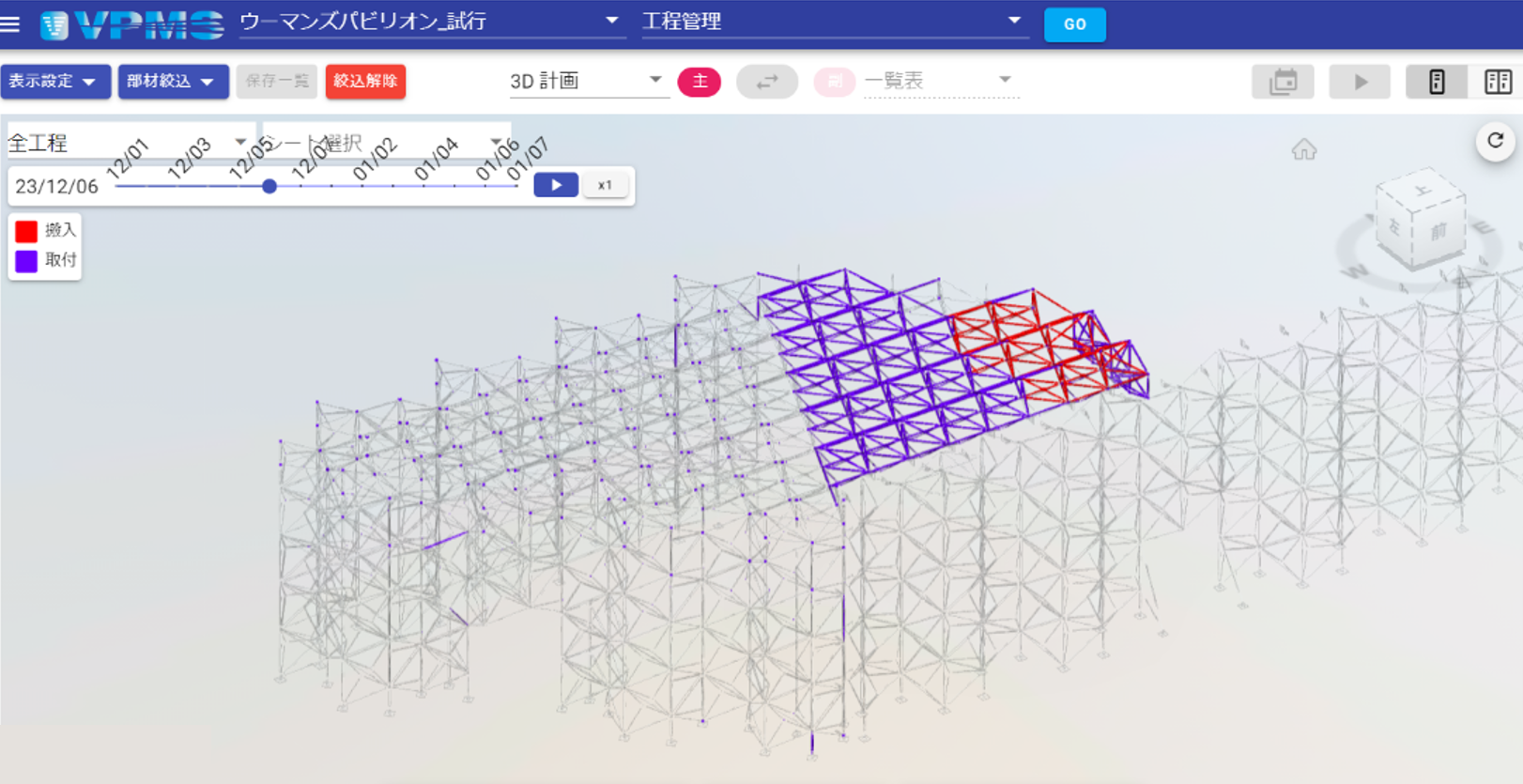The width and height of the screenshot is (1523, 784).
Task: Click the 保存一覧 button
Action: 277,82
